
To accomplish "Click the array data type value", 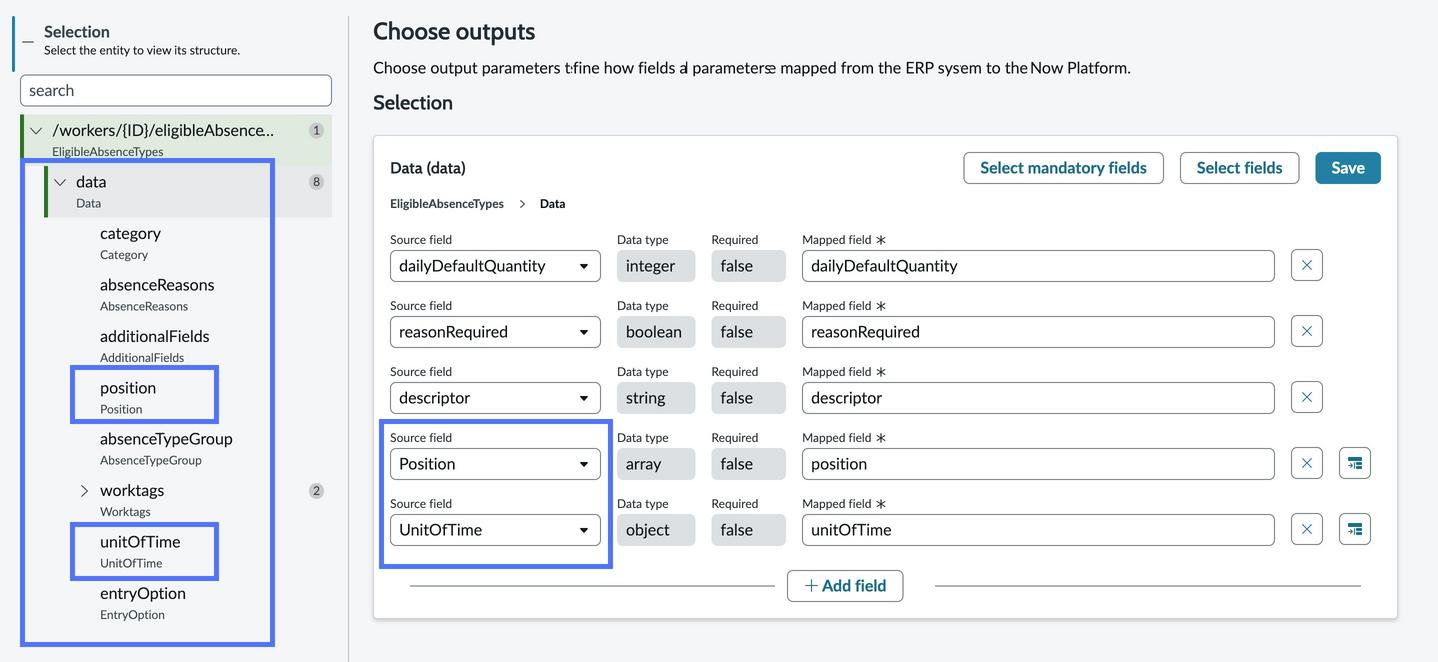I will [656, 464].
